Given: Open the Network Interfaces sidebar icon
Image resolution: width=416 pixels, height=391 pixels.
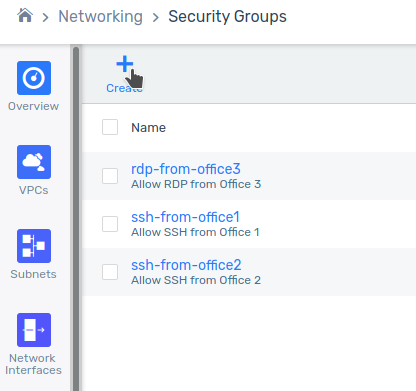Looking at the screenshot, I should coord(34,330).
